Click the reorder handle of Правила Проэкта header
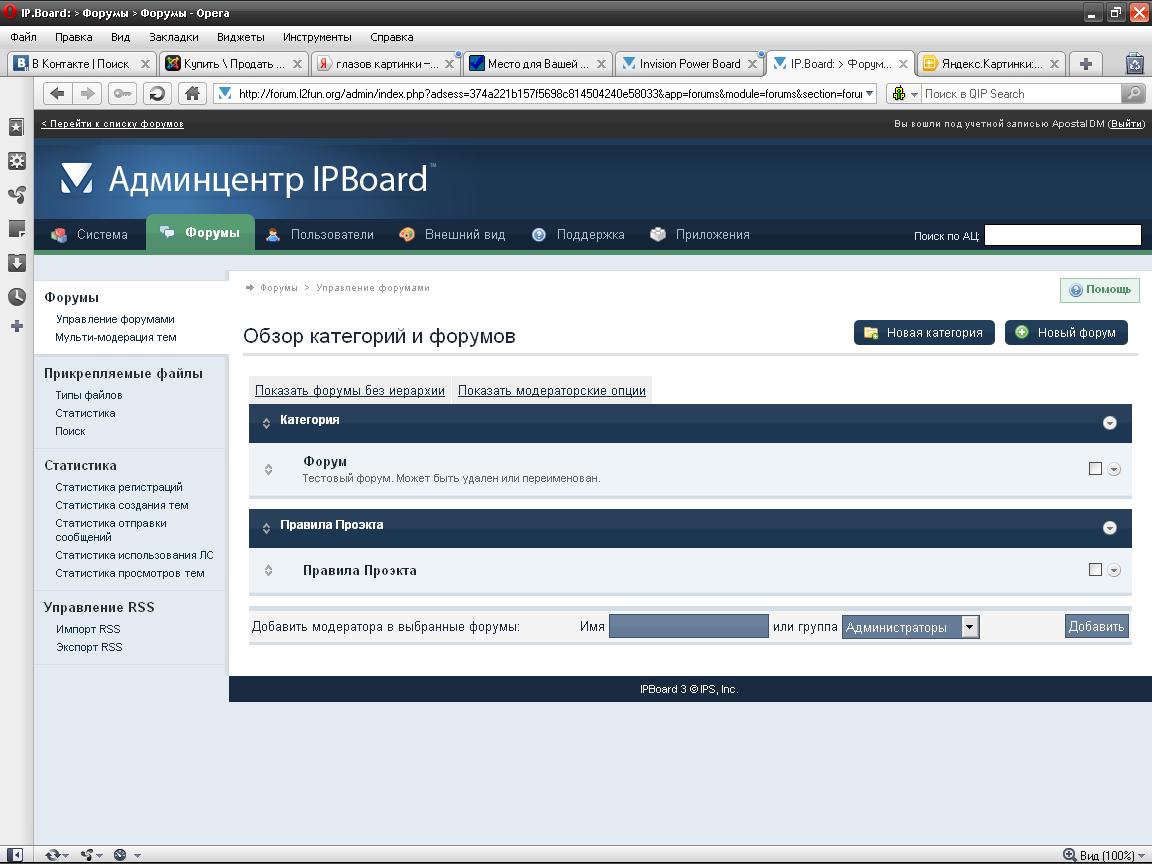Viewport: 1152px width, 864px height. tap(266, 528)
